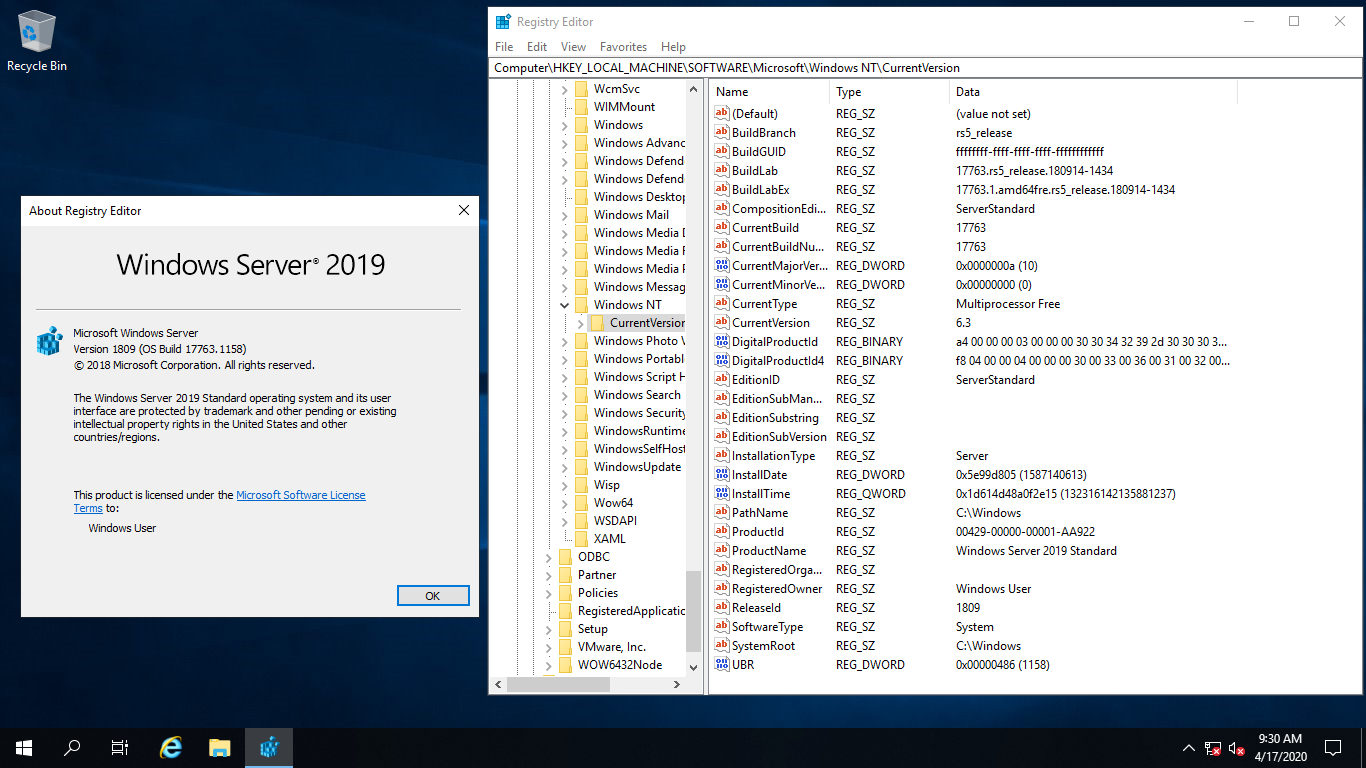Launch Internet Explorer from taskbar
1366x768 pixels.
(x=172, y=747)
